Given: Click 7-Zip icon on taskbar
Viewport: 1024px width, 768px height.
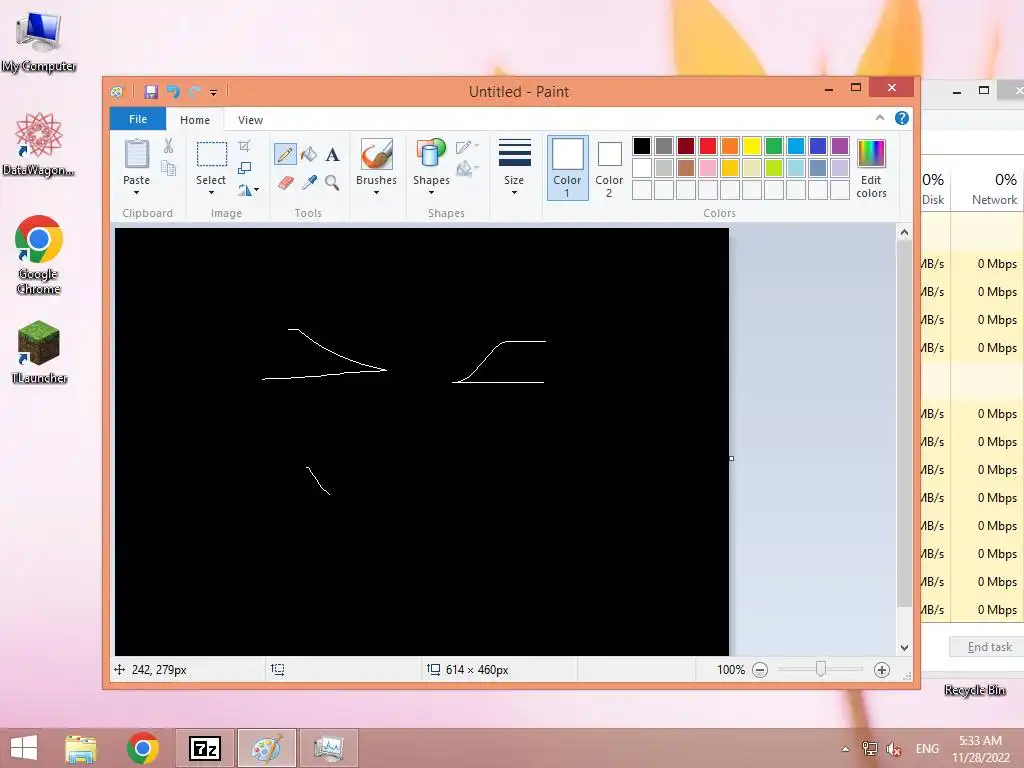Looking at the screenshot, I should (x=204, y=748).
